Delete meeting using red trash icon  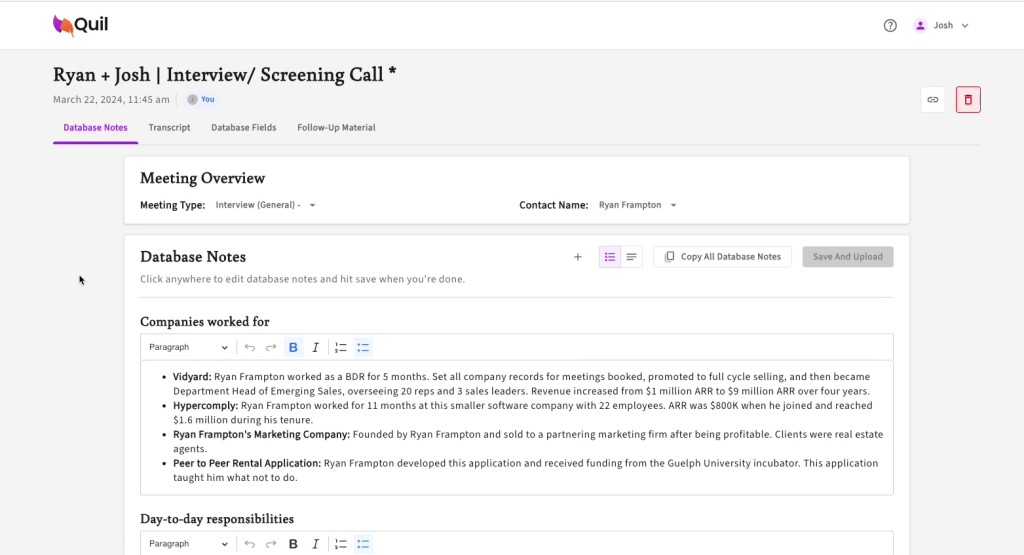tap(968, 100)
